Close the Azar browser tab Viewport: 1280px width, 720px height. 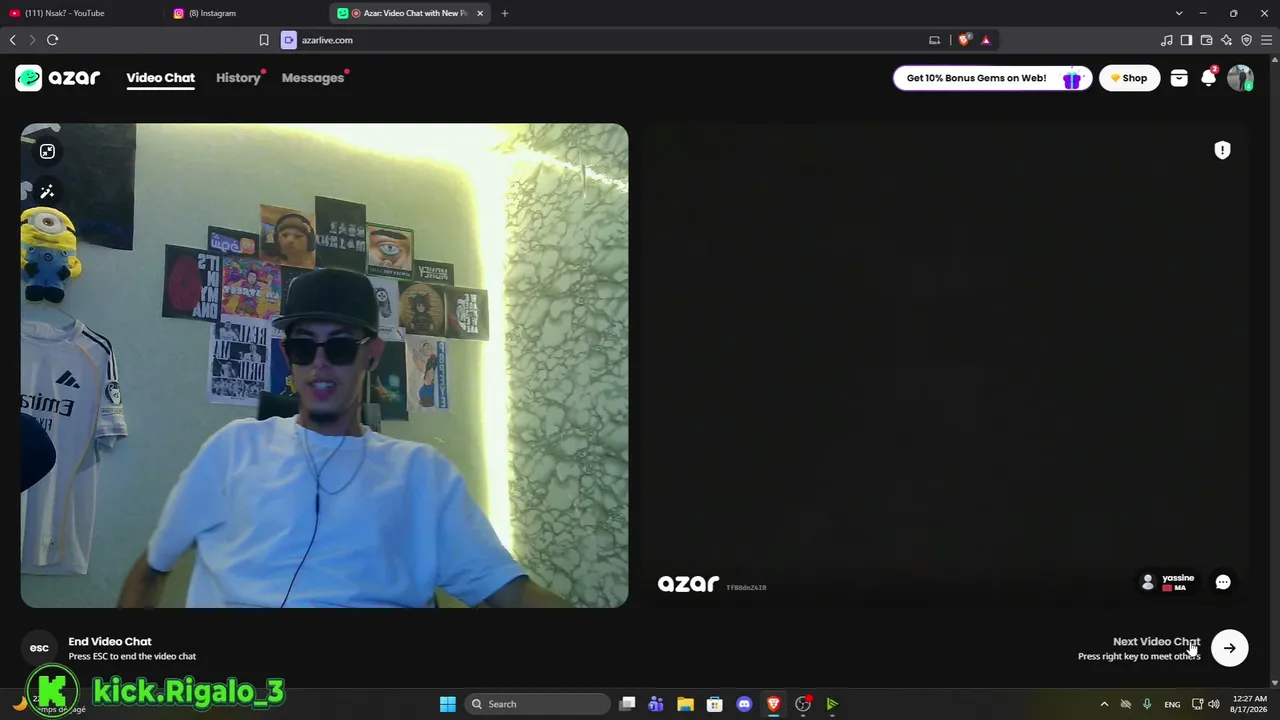point(480,13)
